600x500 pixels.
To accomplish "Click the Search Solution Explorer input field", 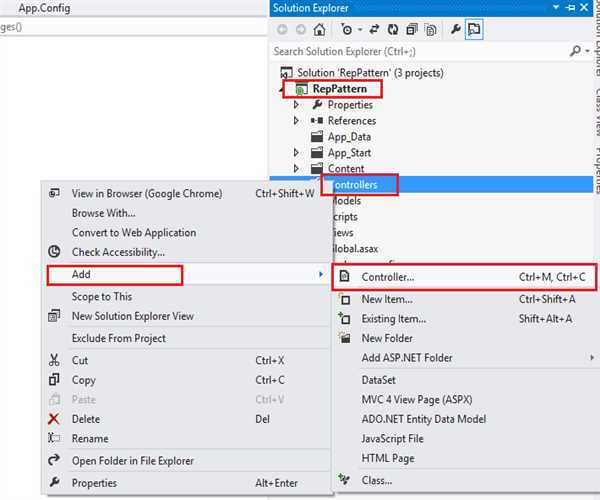I will tap(420, 51).
